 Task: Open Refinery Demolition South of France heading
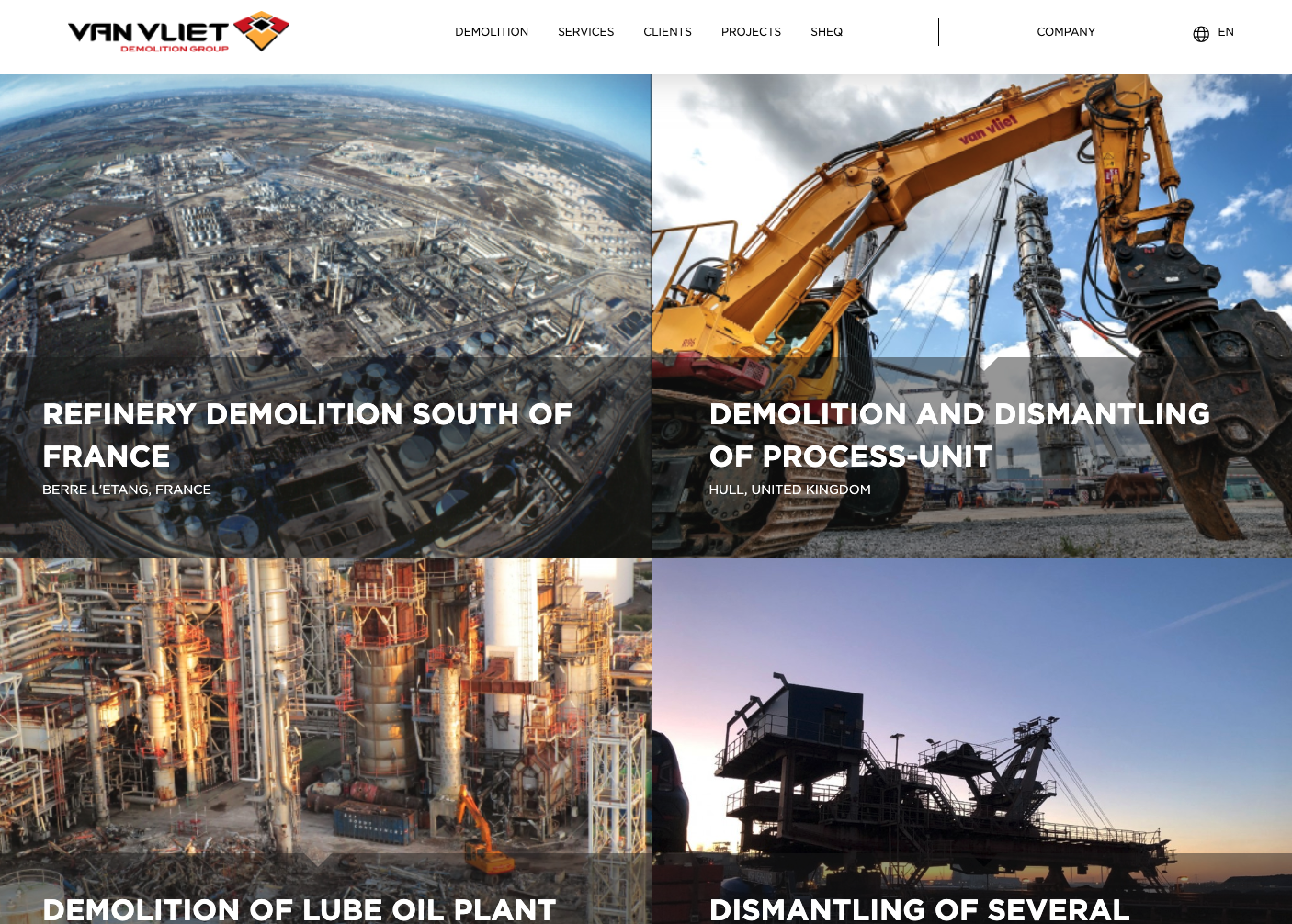[x=307, y=435]
